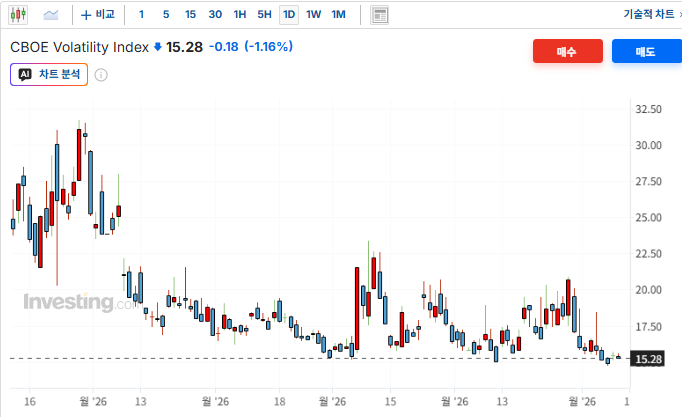Switch to the area chart type icon

pos(51,15)
